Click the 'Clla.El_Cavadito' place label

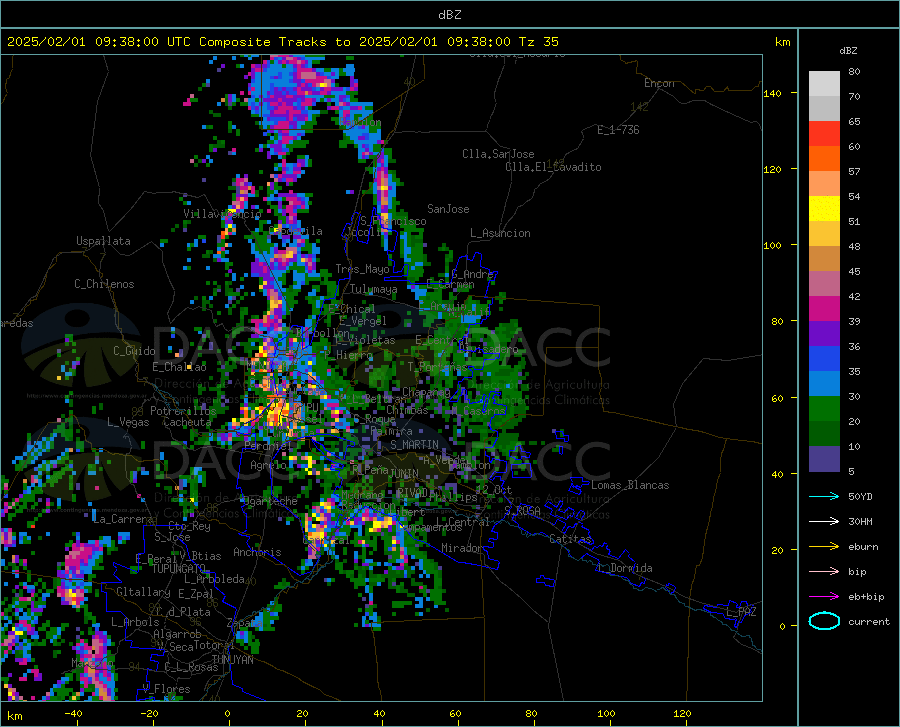click(x=553, y=167)
